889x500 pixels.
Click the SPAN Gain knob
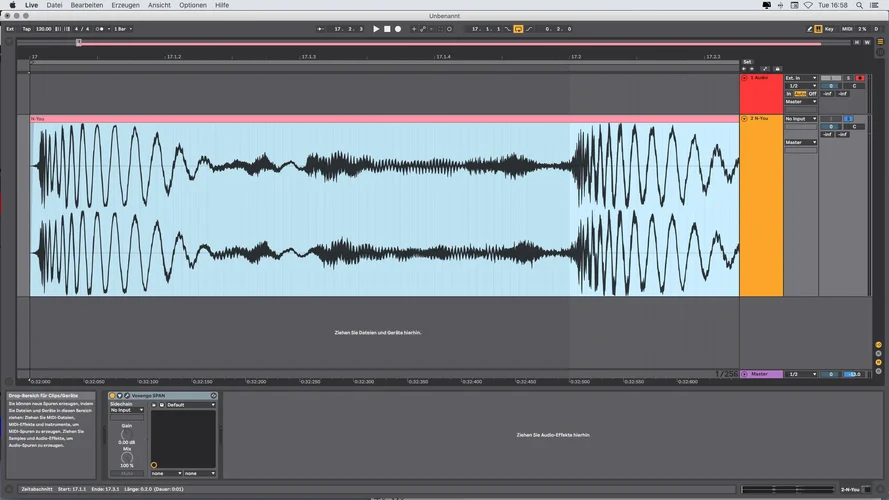tap(127, 433)
